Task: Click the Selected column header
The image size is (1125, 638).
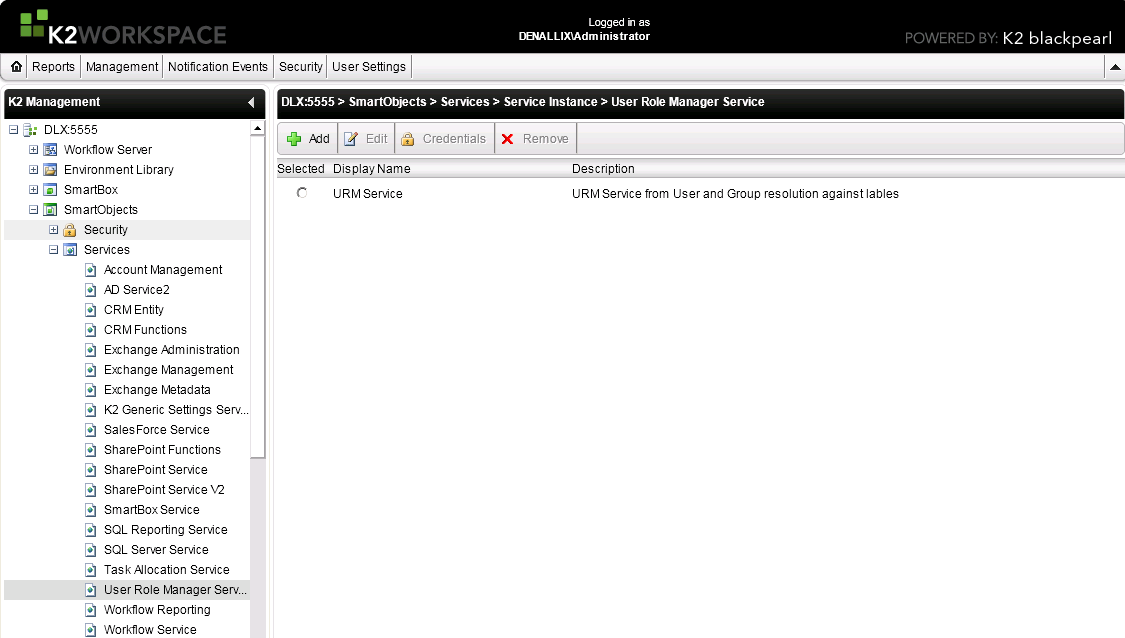Action: click(301, 169)
